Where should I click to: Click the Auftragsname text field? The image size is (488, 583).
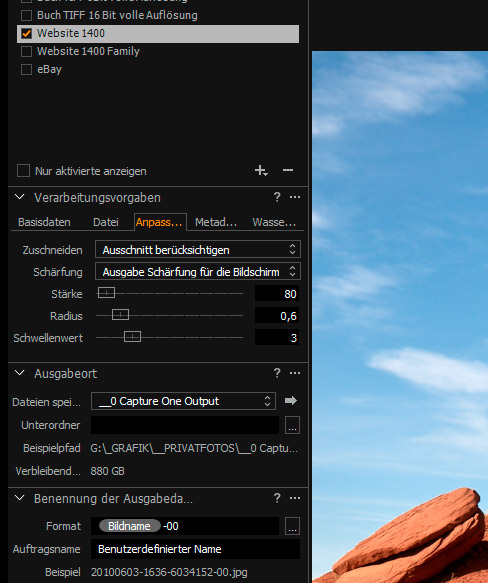(195, 549)
